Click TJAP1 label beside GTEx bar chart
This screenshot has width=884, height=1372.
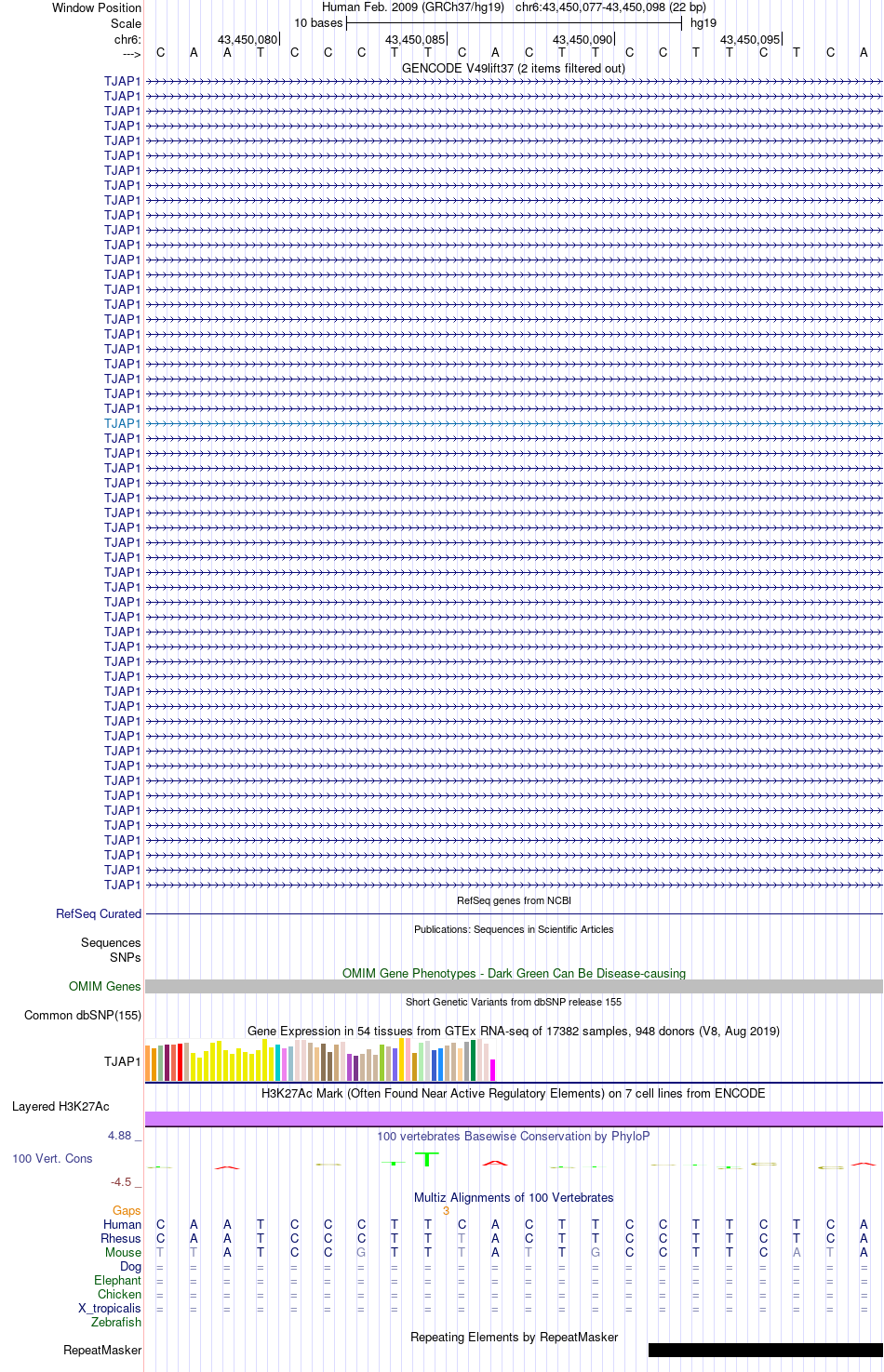coord(123,1061)
